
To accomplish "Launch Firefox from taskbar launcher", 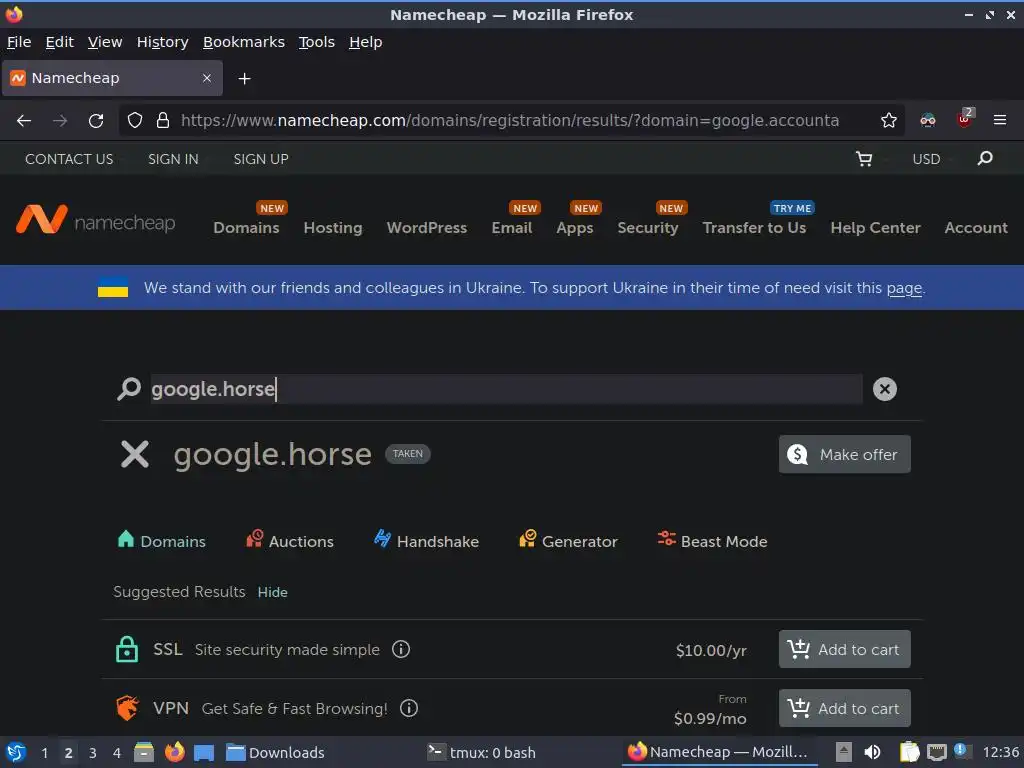I will 174,752.
